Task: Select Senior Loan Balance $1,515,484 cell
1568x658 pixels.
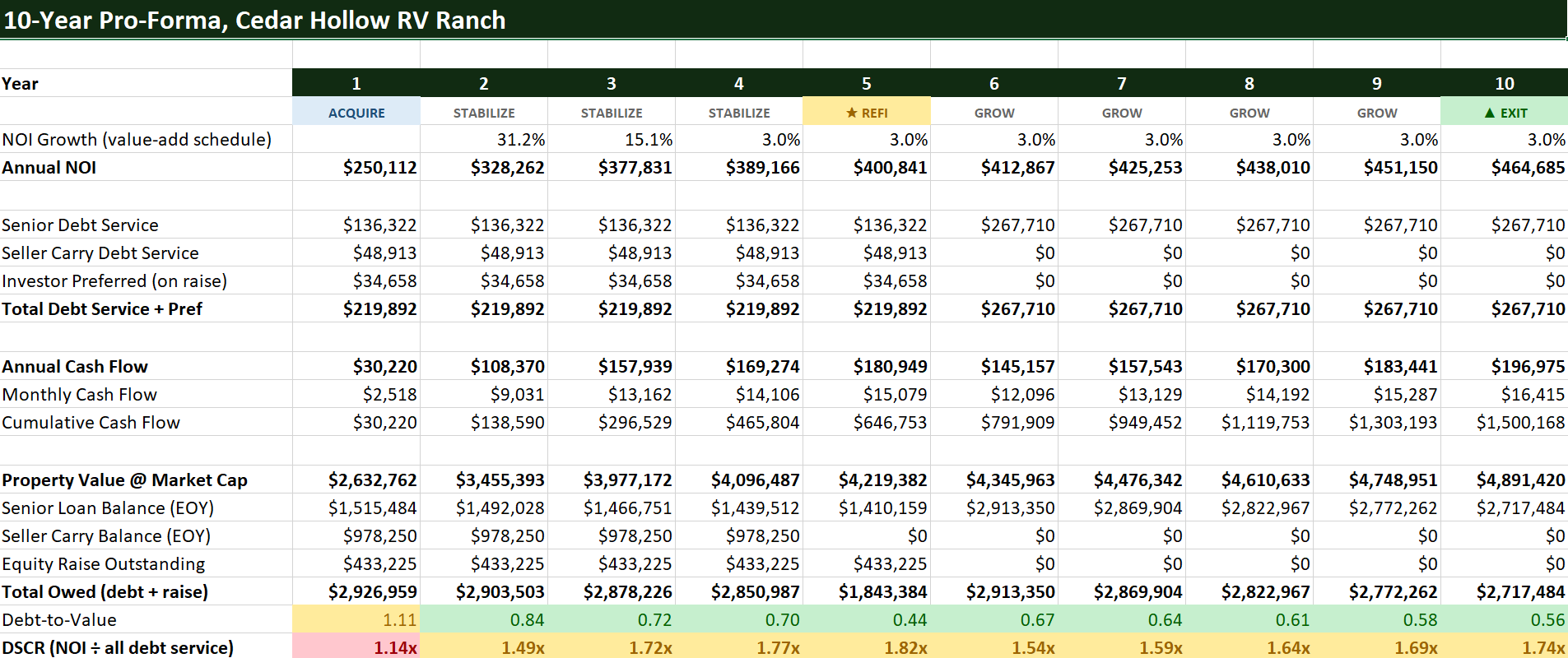Action: [x=356, y=508]
